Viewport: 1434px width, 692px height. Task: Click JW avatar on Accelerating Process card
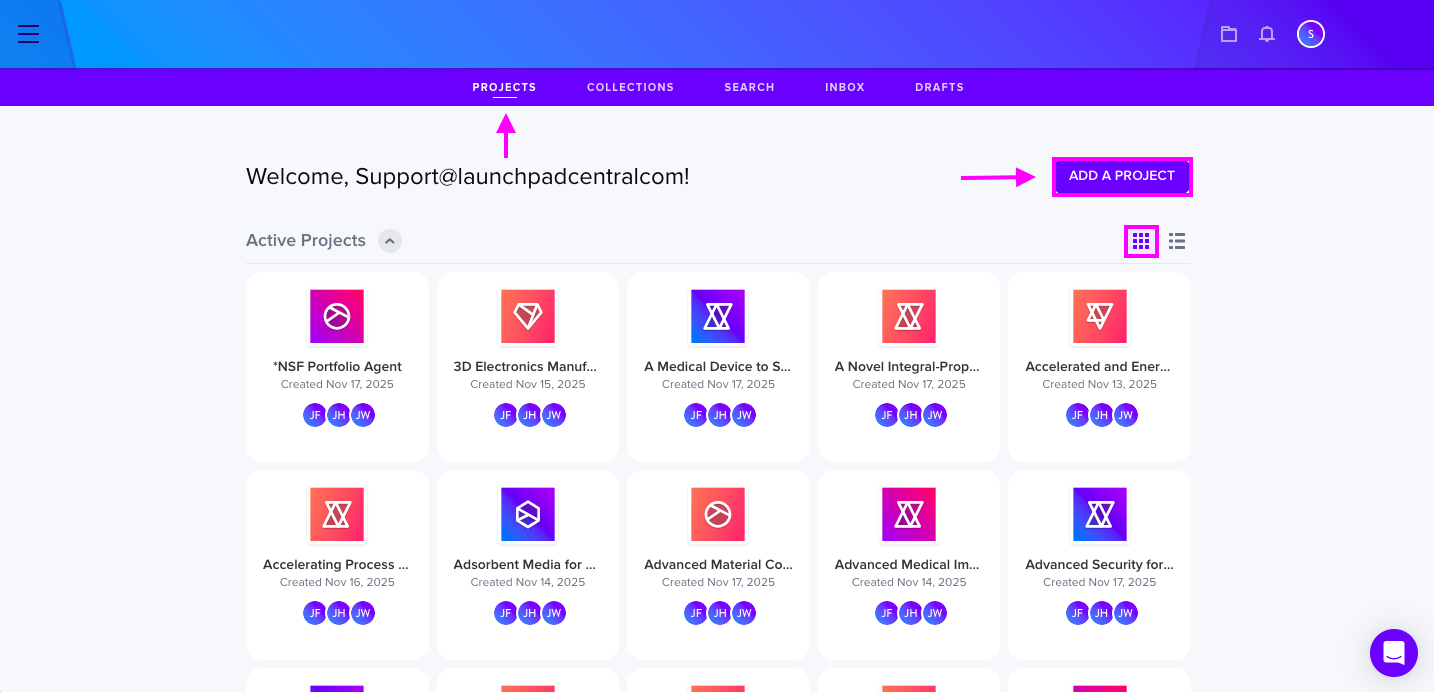pos(362,613)
